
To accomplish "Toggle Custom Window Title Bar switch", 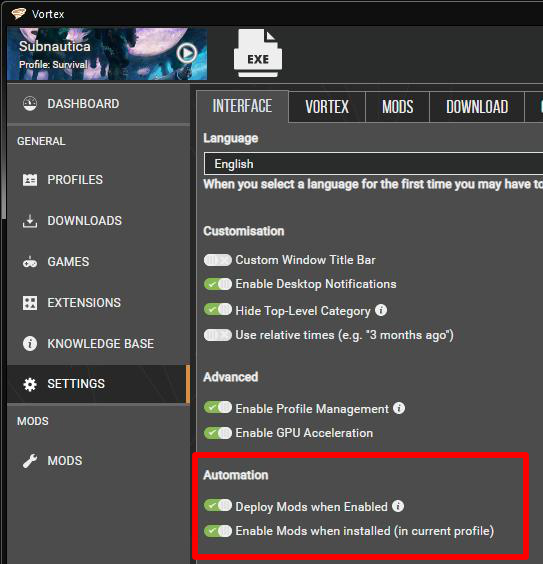I will [x=218, y=260].
